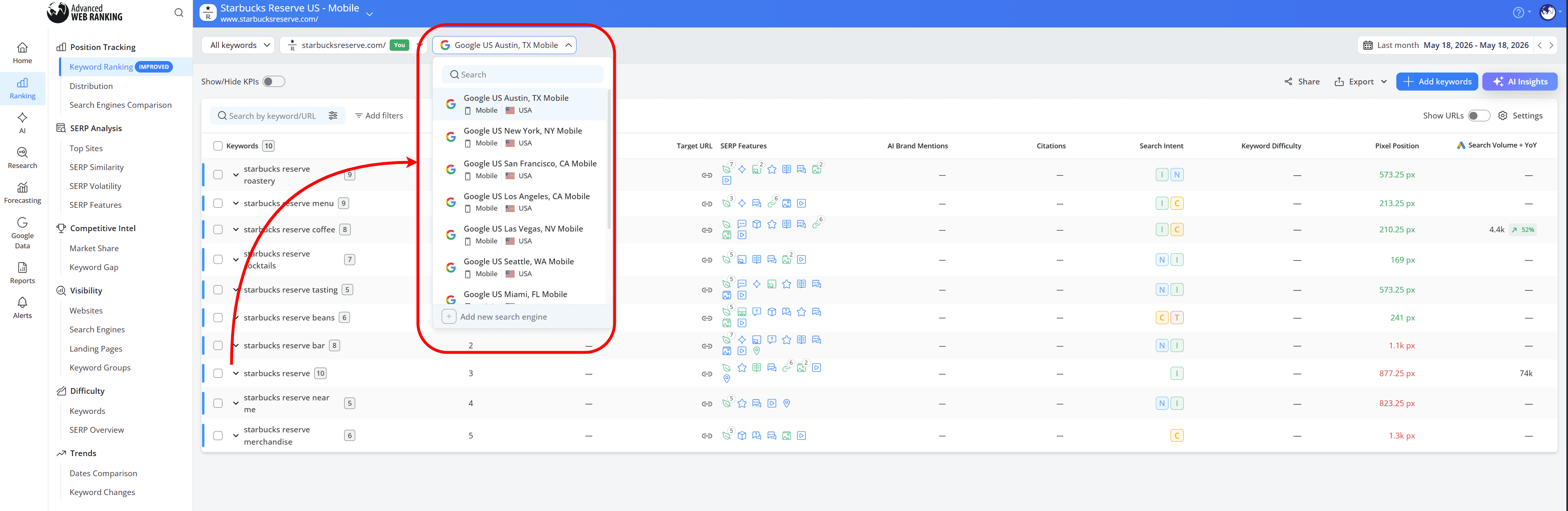
Task: Toggle the Show/Hide KPIs switch
Action: click(x=273, y=82)
